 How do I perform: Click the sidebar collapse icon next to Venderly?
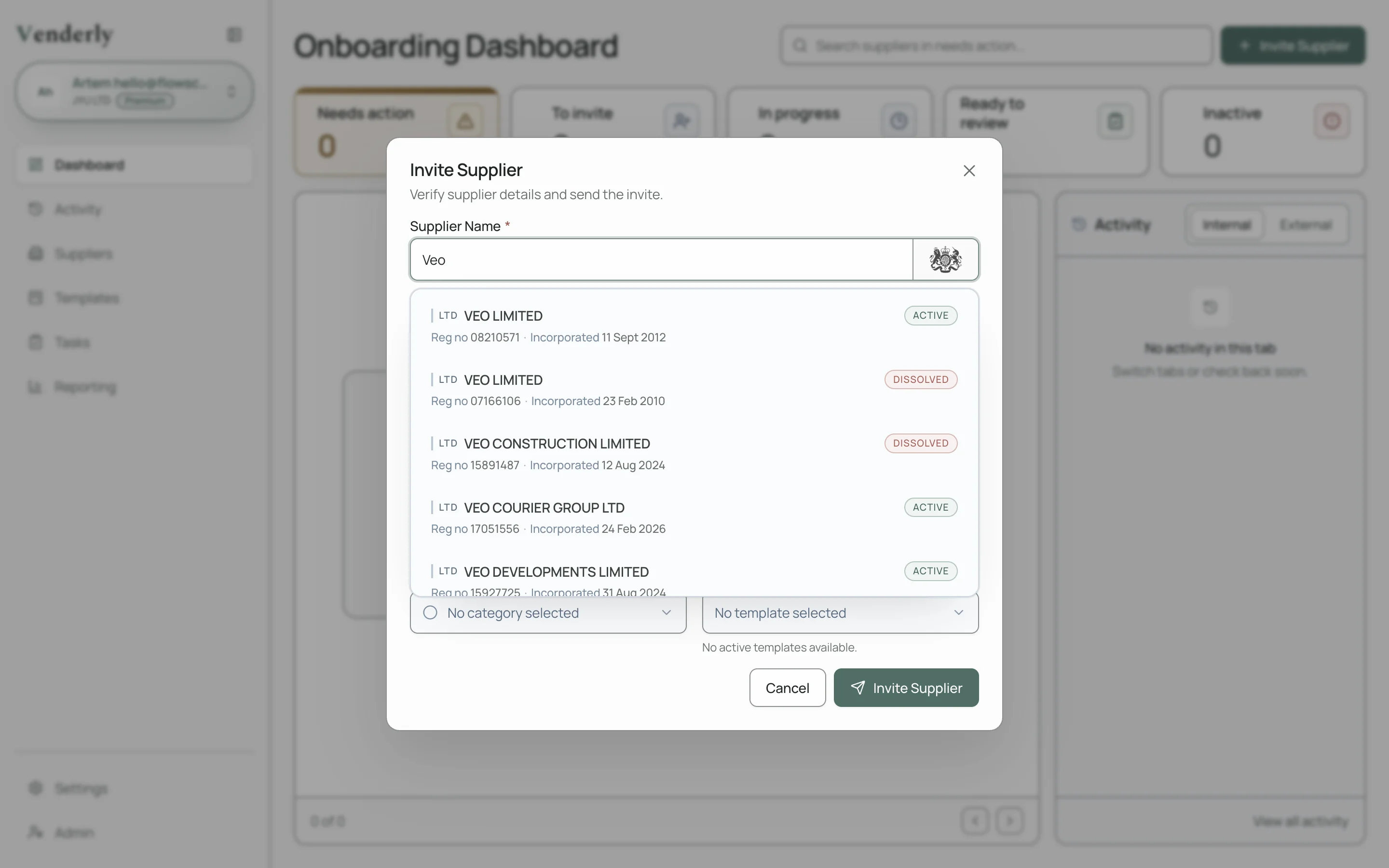[x=233, y=34]
